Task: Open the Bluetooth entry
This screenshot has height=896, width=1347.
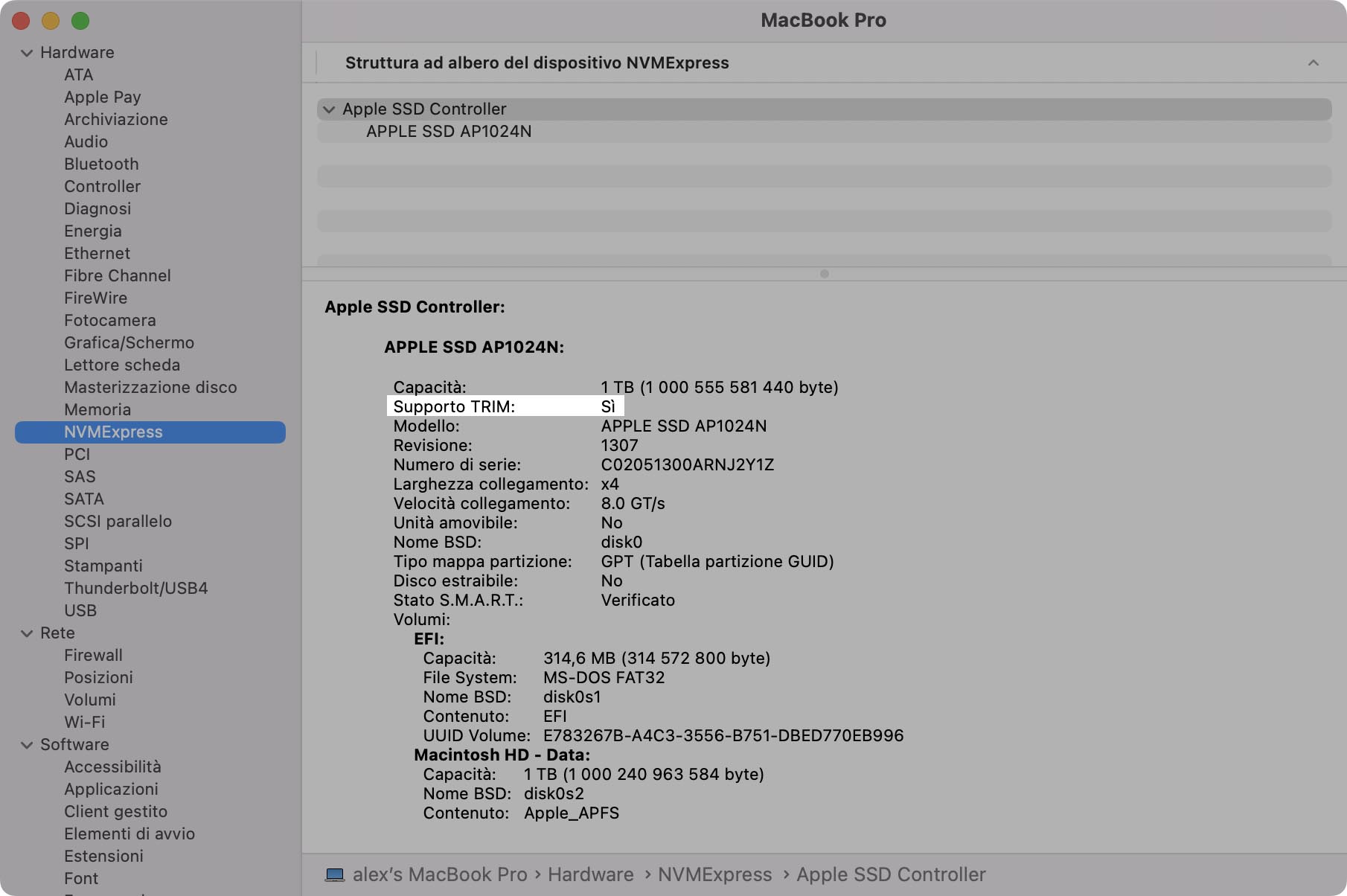Action: pos(101,164)
